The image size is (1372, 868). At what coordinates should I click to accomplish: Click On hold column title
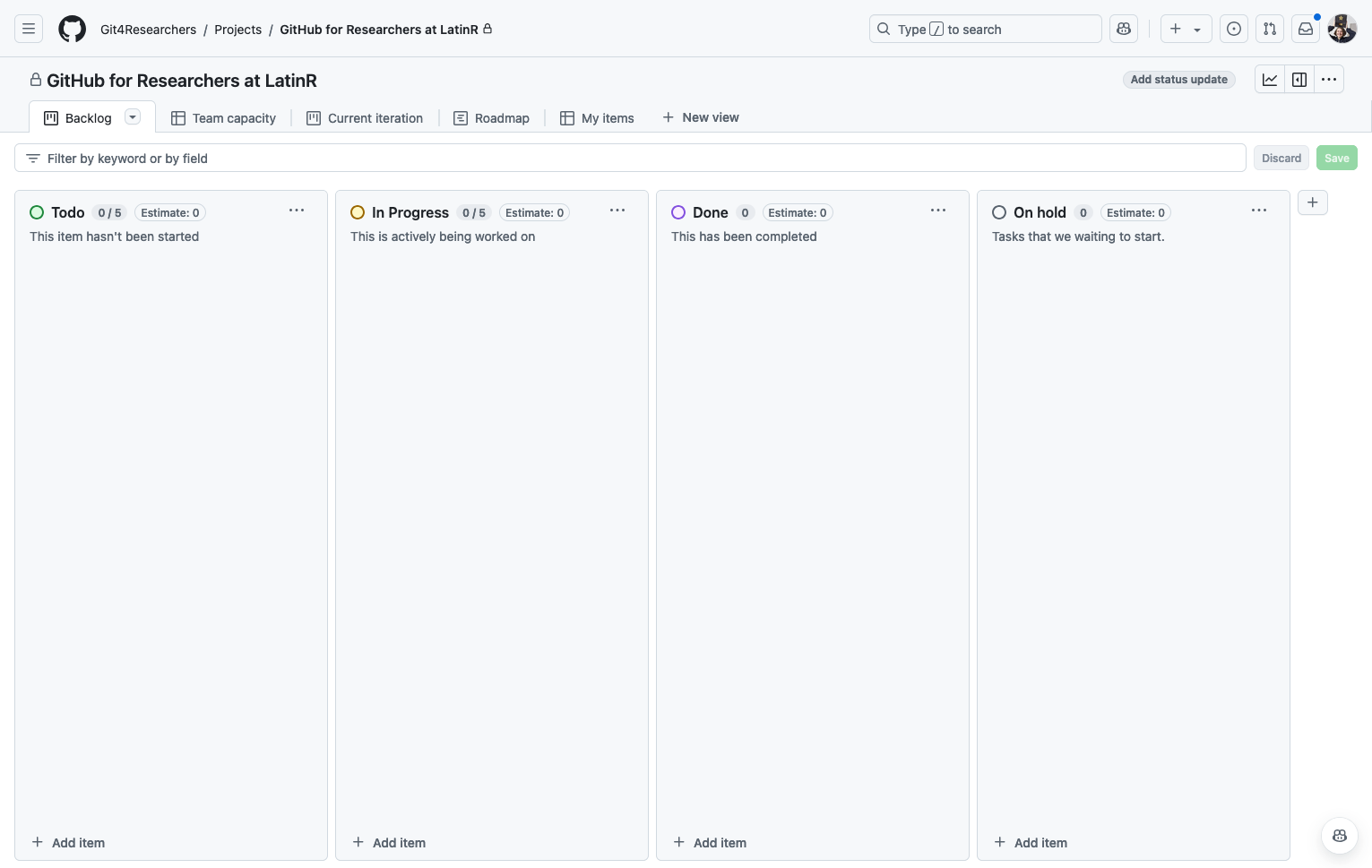pyautogui.click(x=1040, y=212)
